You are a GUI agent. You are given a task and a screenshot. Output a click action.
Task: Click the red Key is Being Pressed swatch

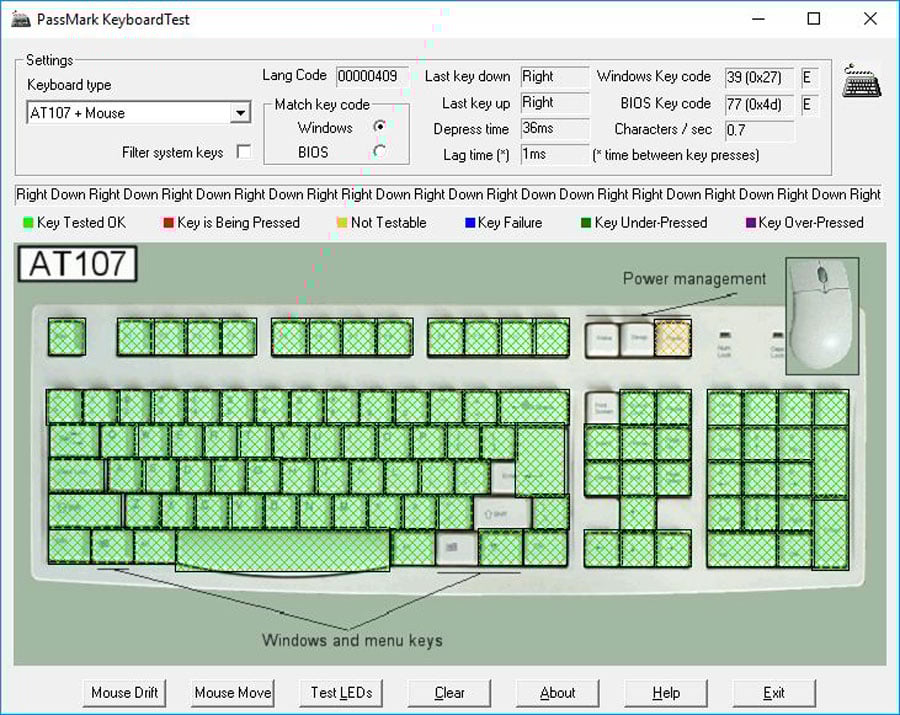pos(168,223)
